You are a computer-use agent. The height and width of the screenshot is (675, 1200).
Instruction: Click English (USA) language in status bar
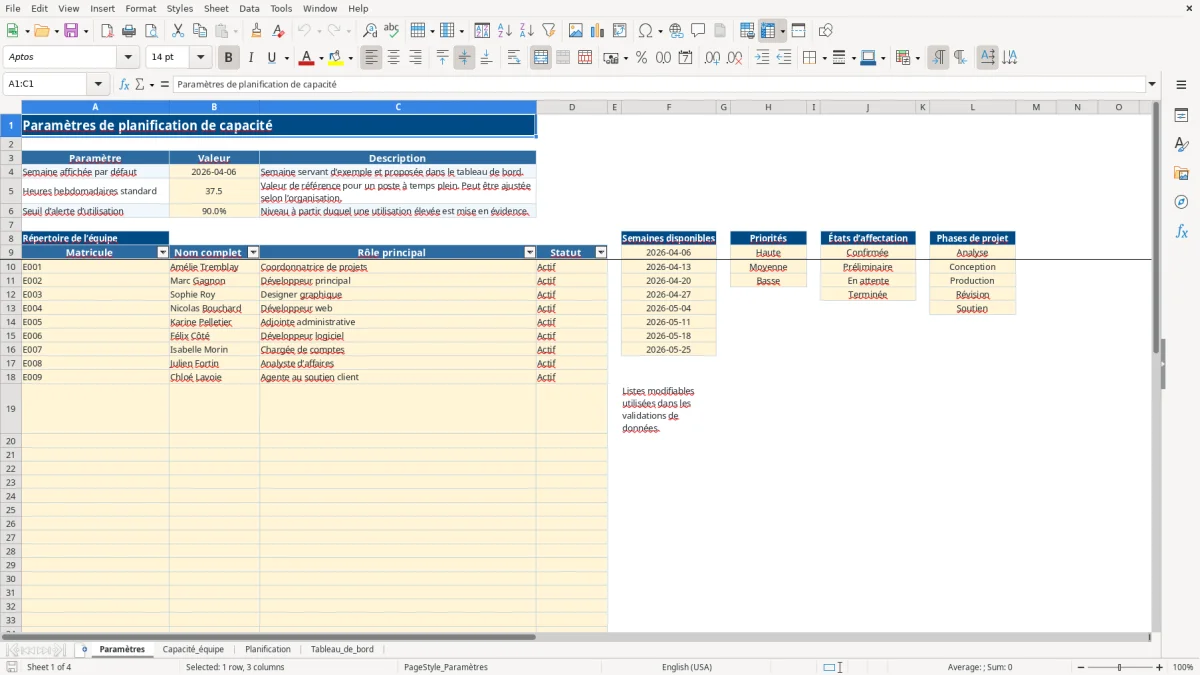click(687, 667)
